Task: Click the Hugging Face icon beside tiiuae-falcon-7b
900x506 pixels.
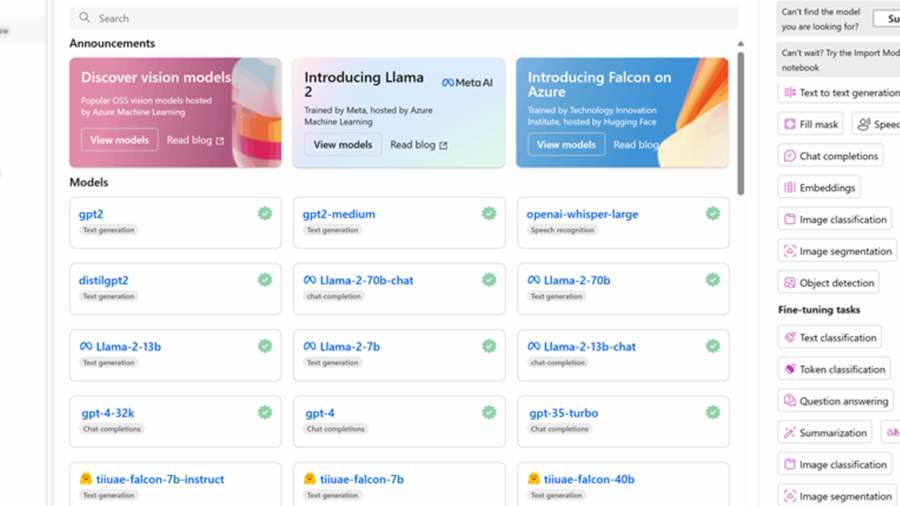Action: (309, 478)
